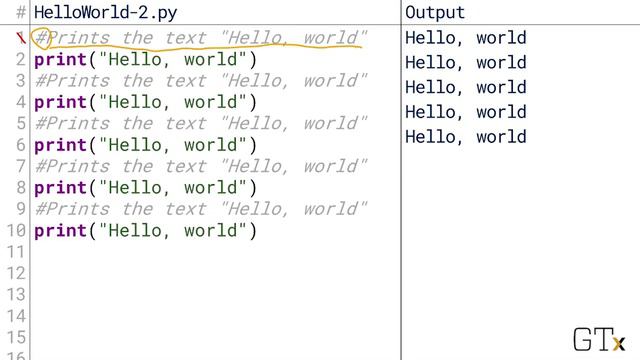Place cursor in the comment on line 1
This screenshot has height=360, width=640.
tap(201, 38)
